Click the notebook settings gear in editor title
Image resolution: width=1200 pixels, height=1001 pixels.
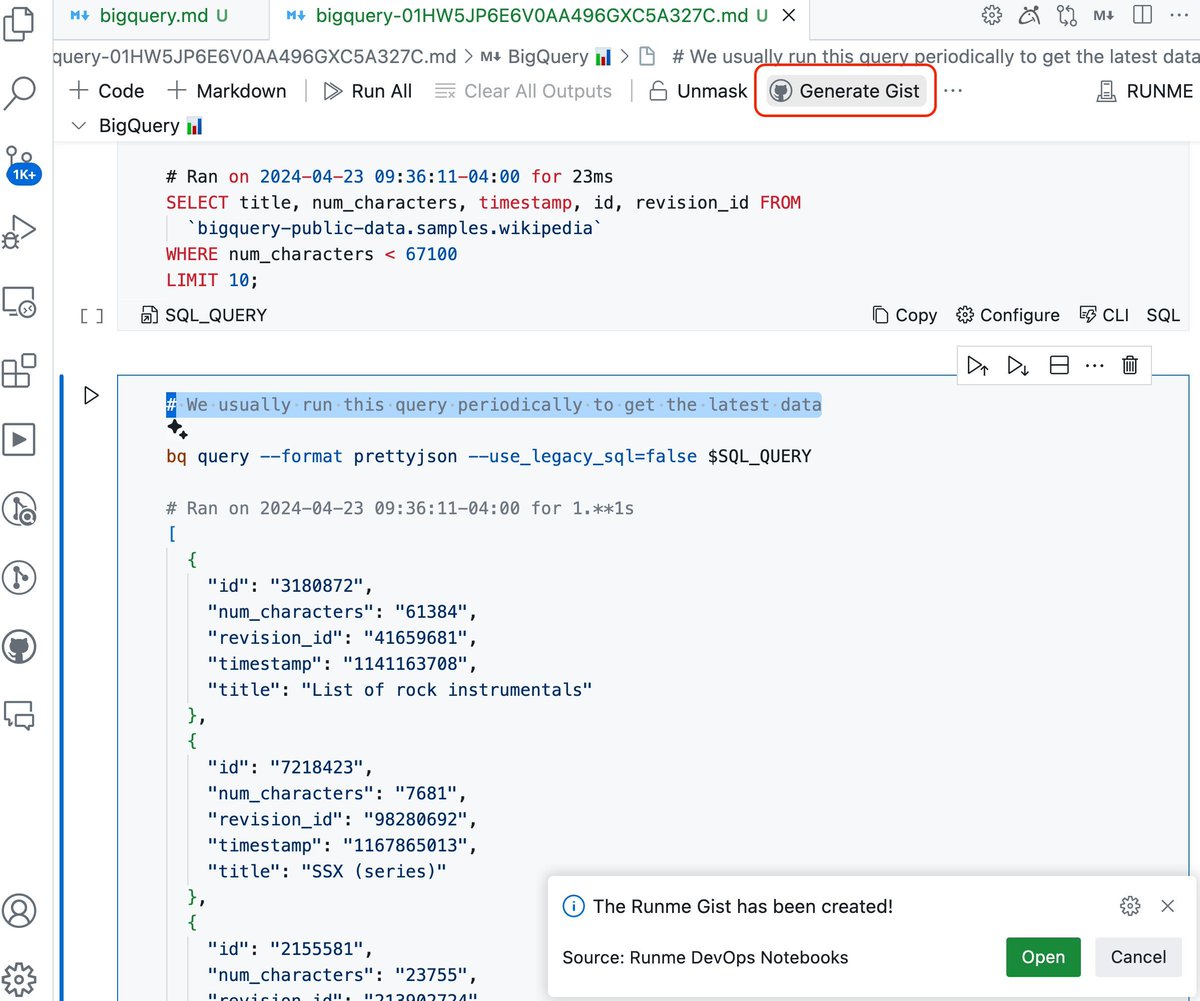(x=992, y=15)
